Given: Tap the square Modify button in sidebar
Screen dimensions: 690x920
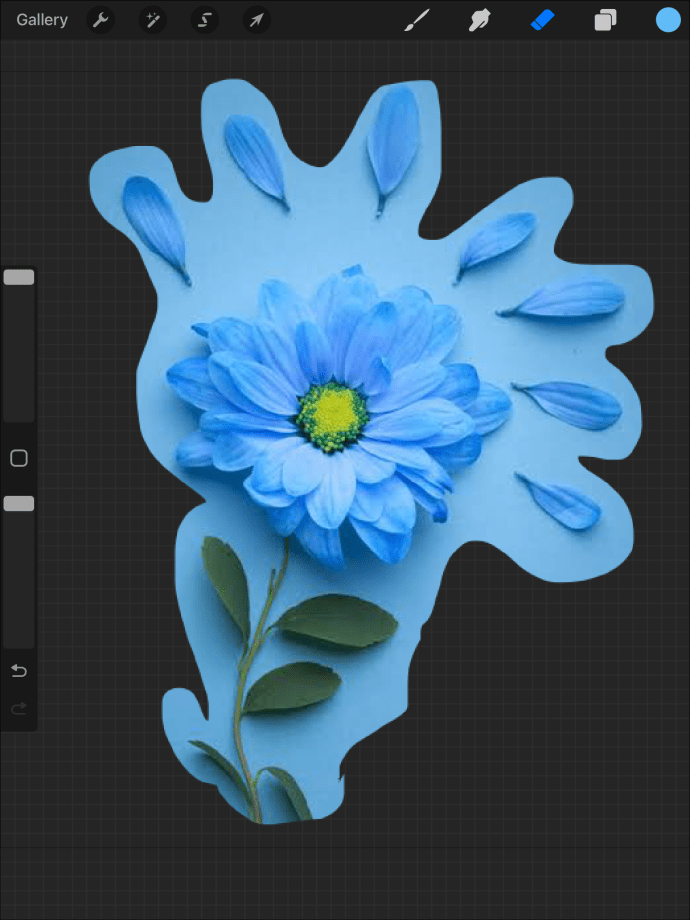Looking at the screenshot, I should tap(19, 458).
